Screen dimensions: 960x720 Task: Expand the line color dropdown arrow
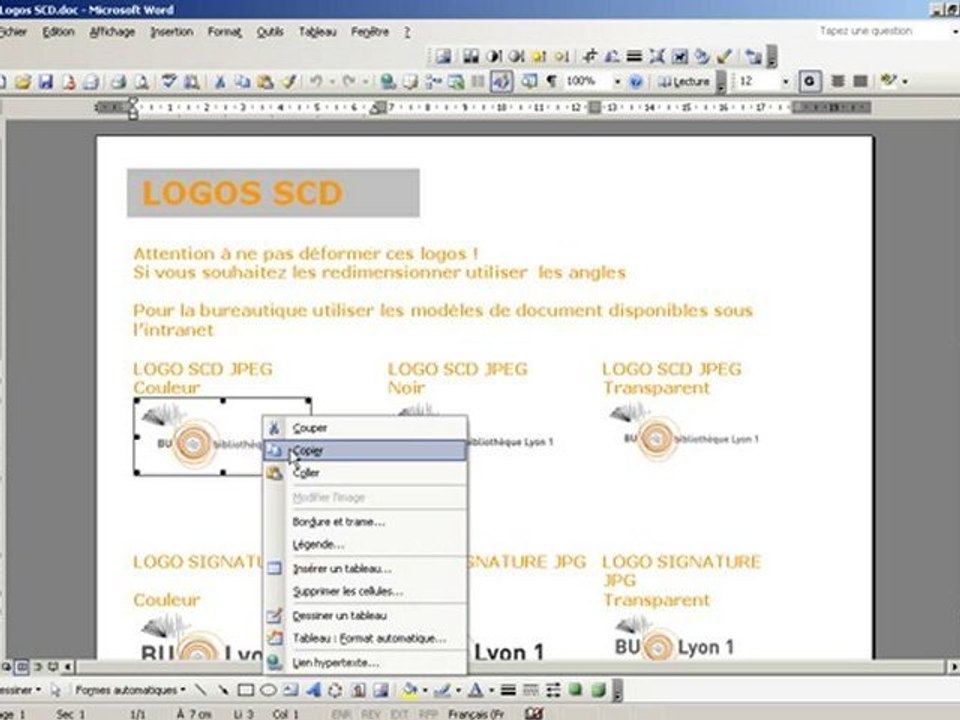(x=457, y=691)
